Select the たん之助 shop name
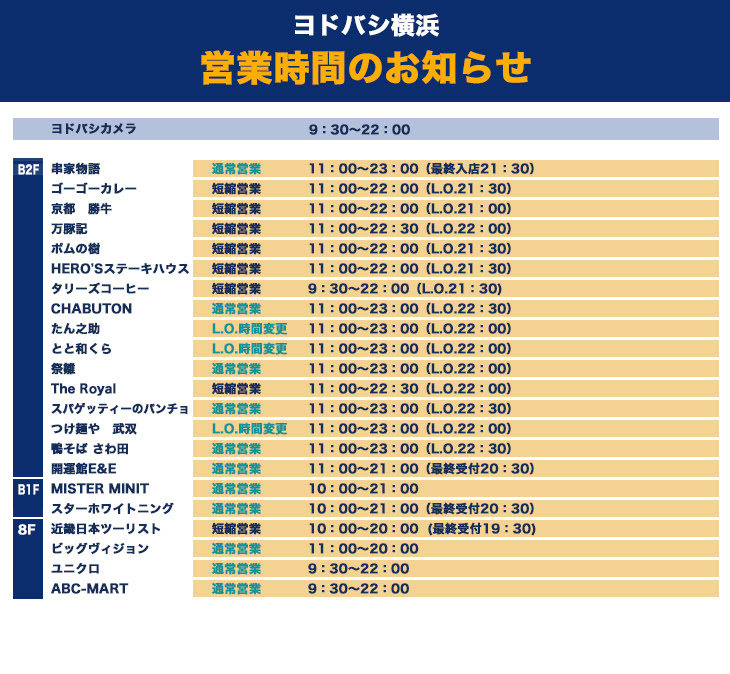The width and height of the screenshot is (730, 674). click(75, 329)
